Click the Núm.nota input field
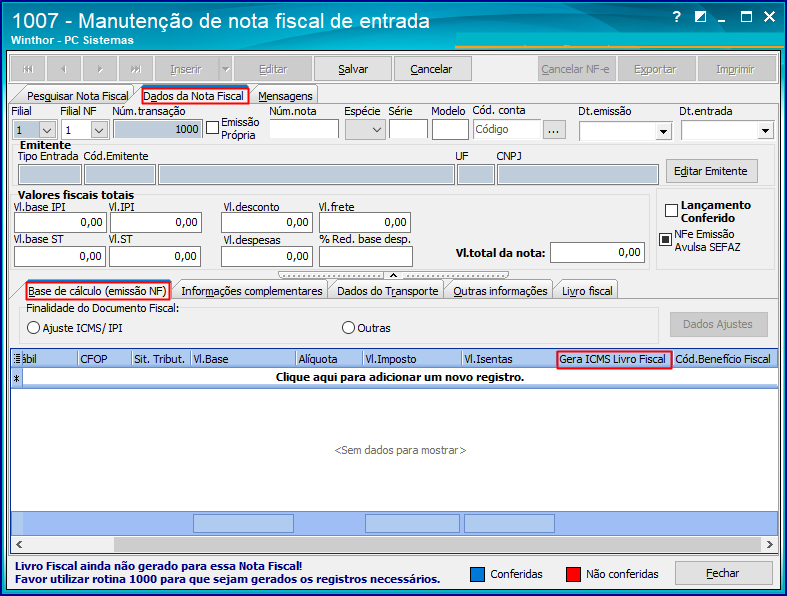This screenshot has height=596, width=787. tap(304, 130)
